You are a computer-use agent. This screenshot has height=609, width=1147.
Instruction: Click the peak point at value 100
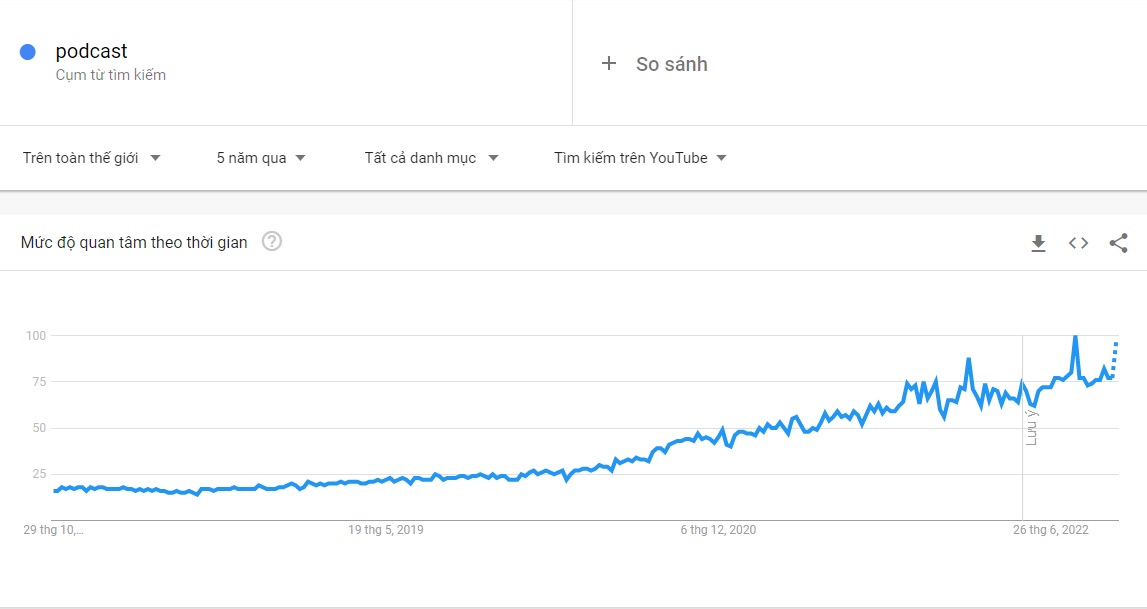pos(1075,336)
